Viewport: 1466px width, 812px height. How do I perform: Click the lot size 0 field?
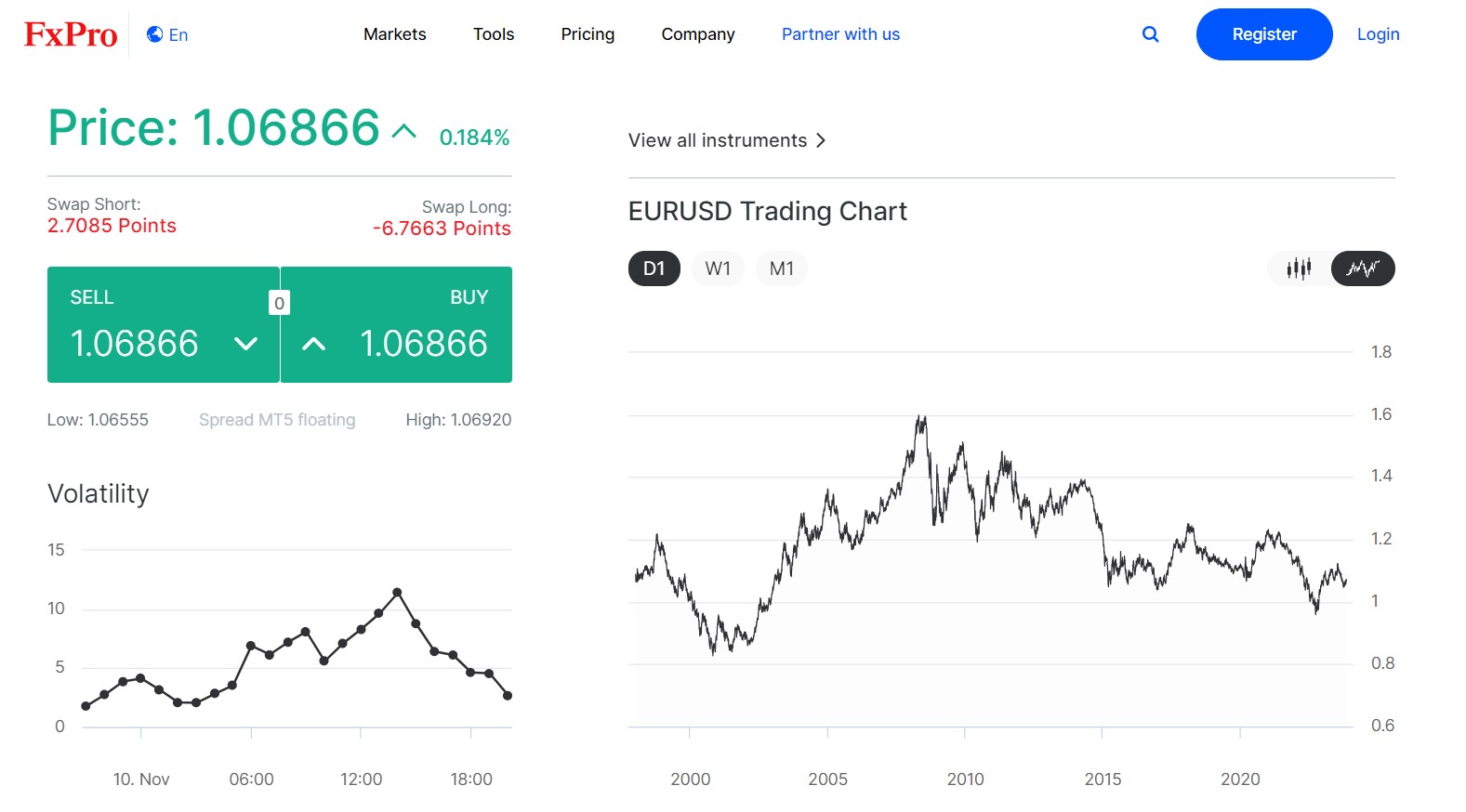(279, 302)
